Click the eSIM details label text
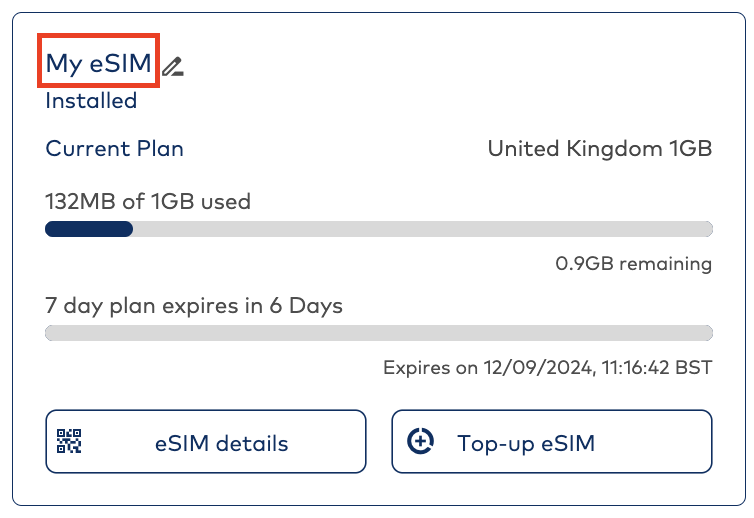 tap(221, 443)
